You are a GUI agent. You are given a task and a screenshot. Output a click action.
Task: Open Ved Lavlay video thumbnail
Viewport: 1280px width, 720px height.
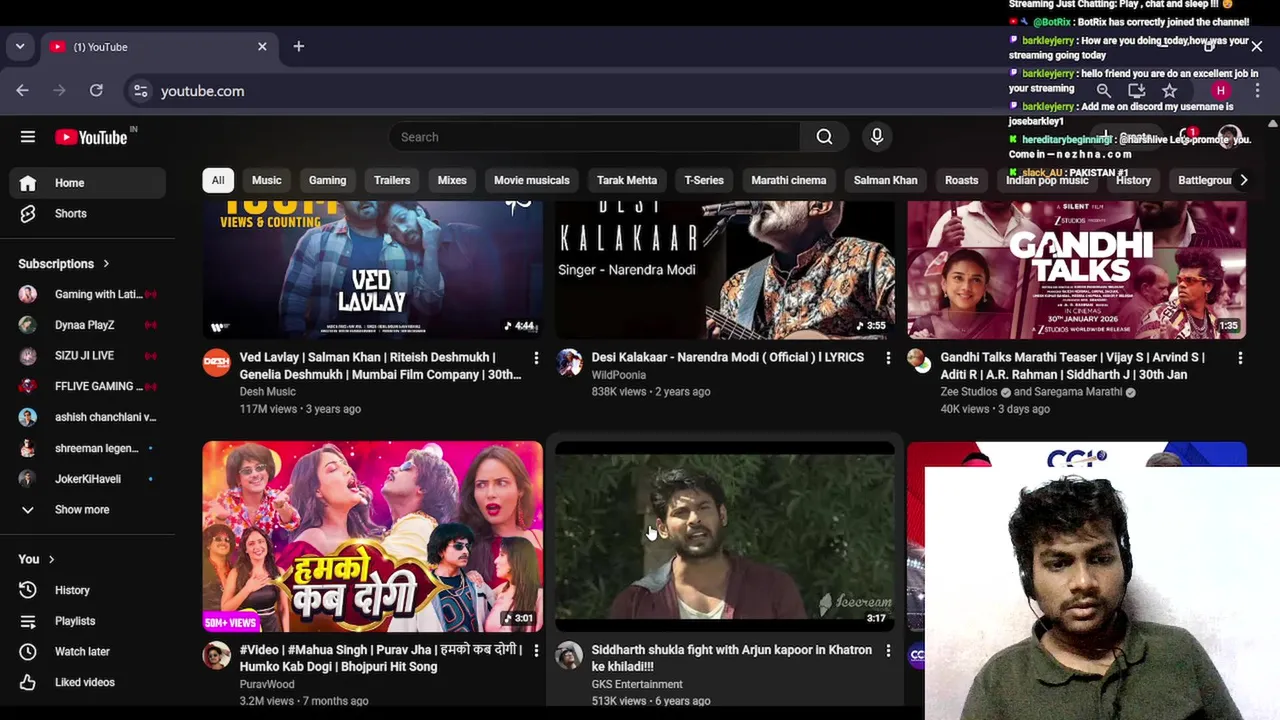click(372, 270)
